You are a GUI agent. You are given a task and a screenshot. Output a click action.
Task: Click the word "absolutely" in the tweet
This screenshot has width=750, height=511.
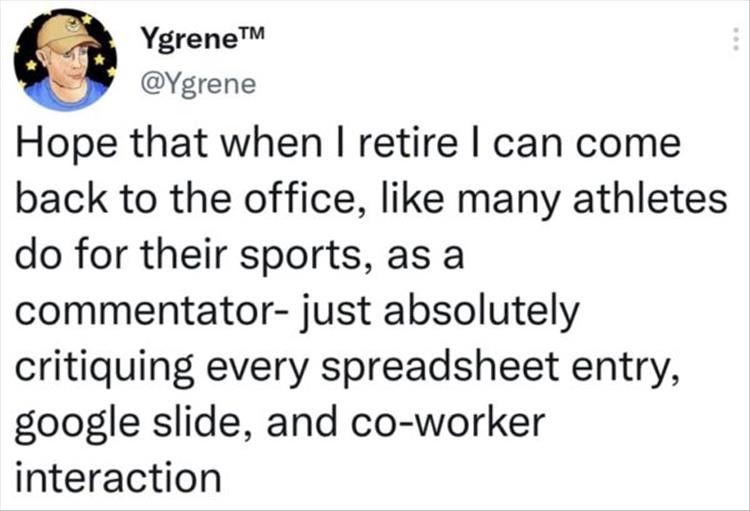481,312
